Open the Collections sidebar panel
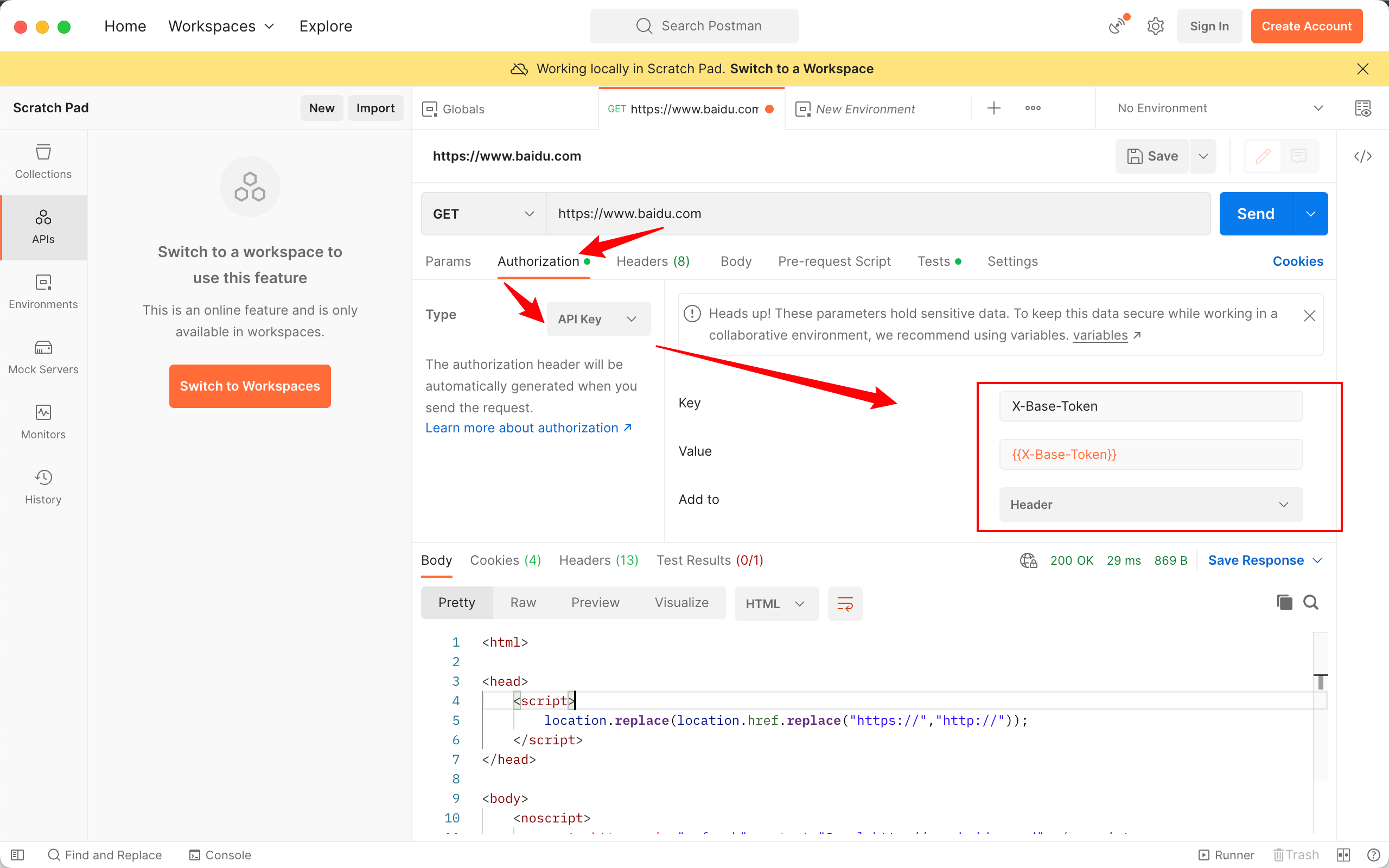Screen dimensions: 1389x868 (x=43, y=161)
